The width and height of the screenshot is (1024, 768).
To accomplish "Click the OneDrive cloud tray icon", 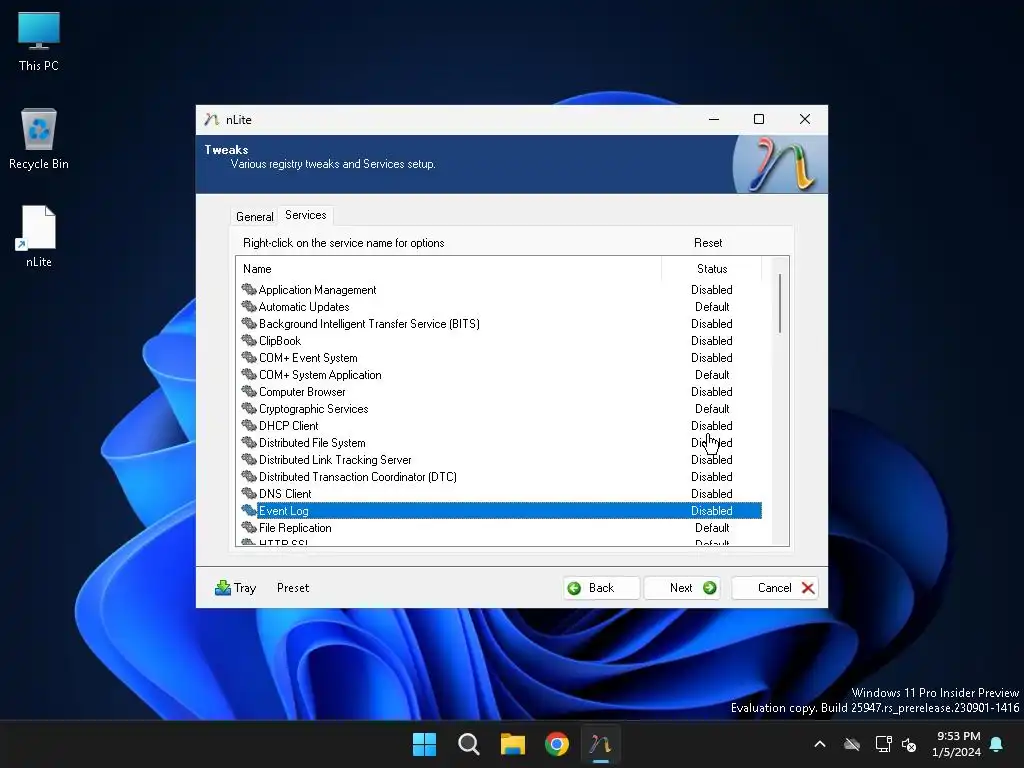I will 852,744.
